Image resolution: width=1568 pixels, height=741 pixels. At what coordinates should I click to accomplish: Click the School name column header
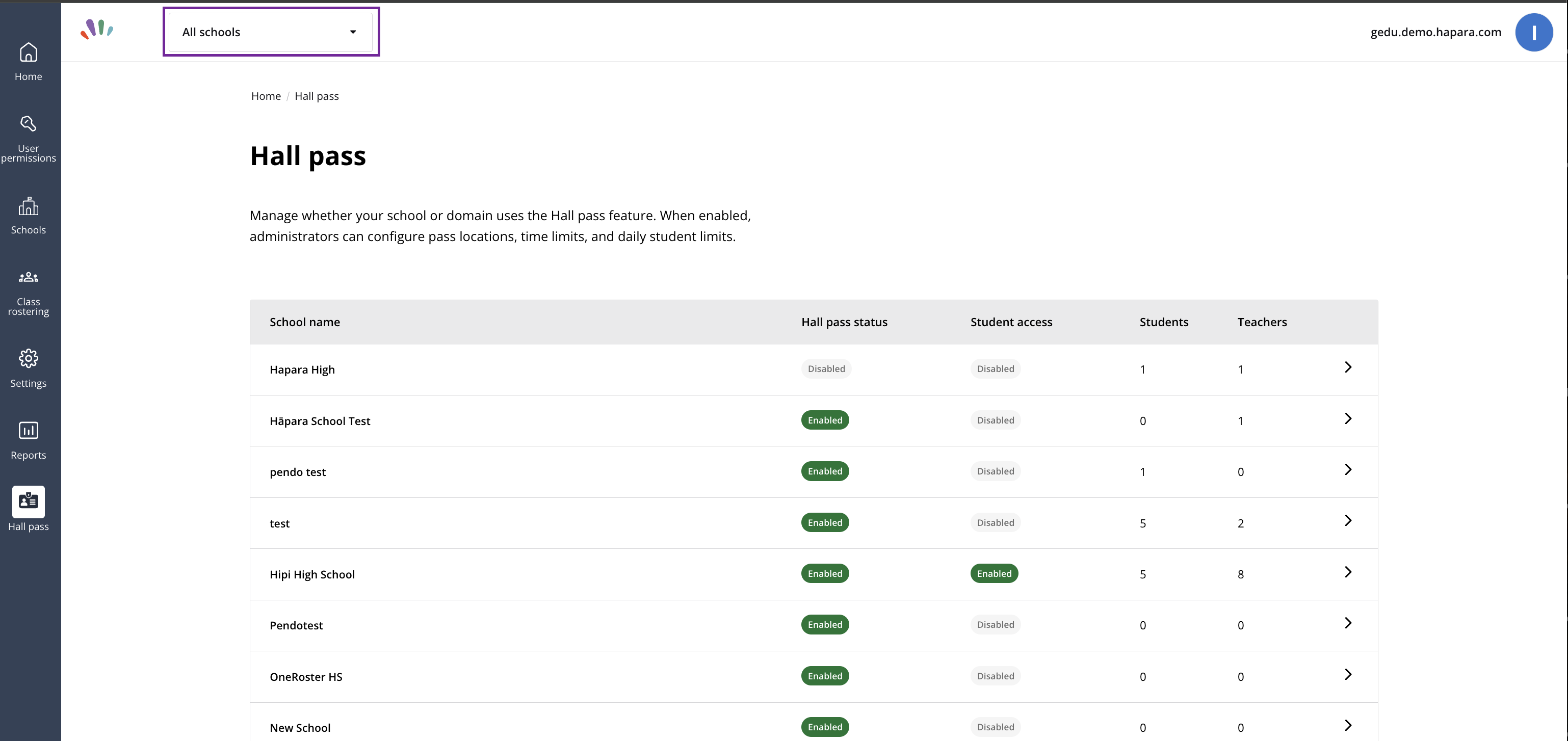pyautogui.click(x=305, y=322)
